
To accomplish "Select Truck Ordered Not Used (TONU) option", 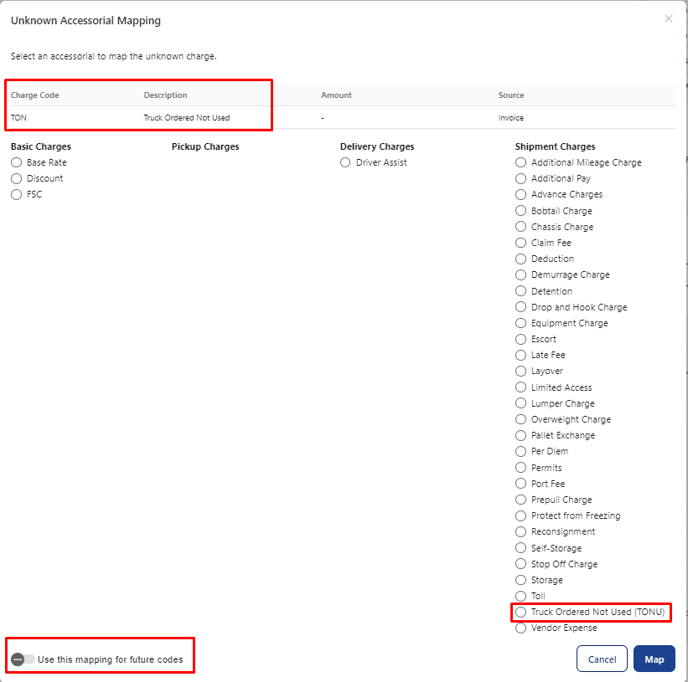I will point(520,612).
